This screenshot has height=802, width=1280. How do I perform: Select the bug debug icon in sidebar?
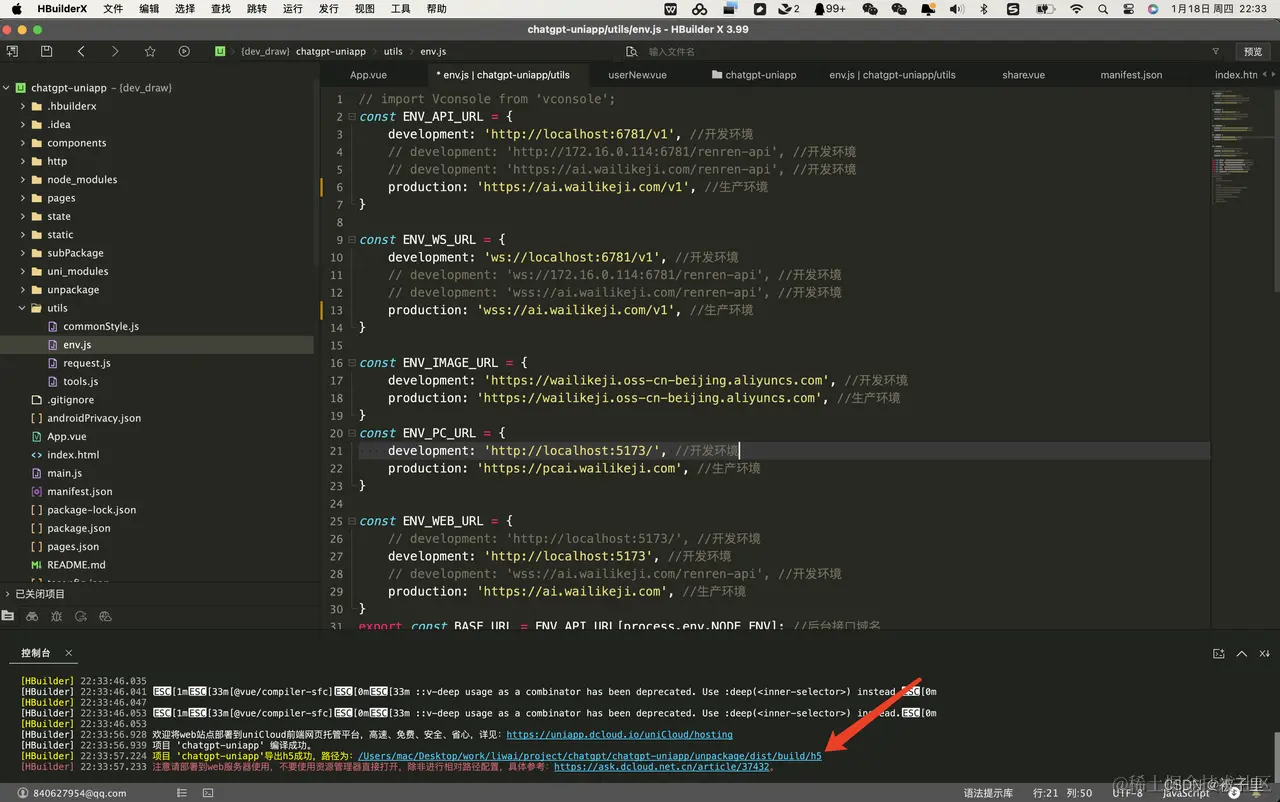[57, 617]
